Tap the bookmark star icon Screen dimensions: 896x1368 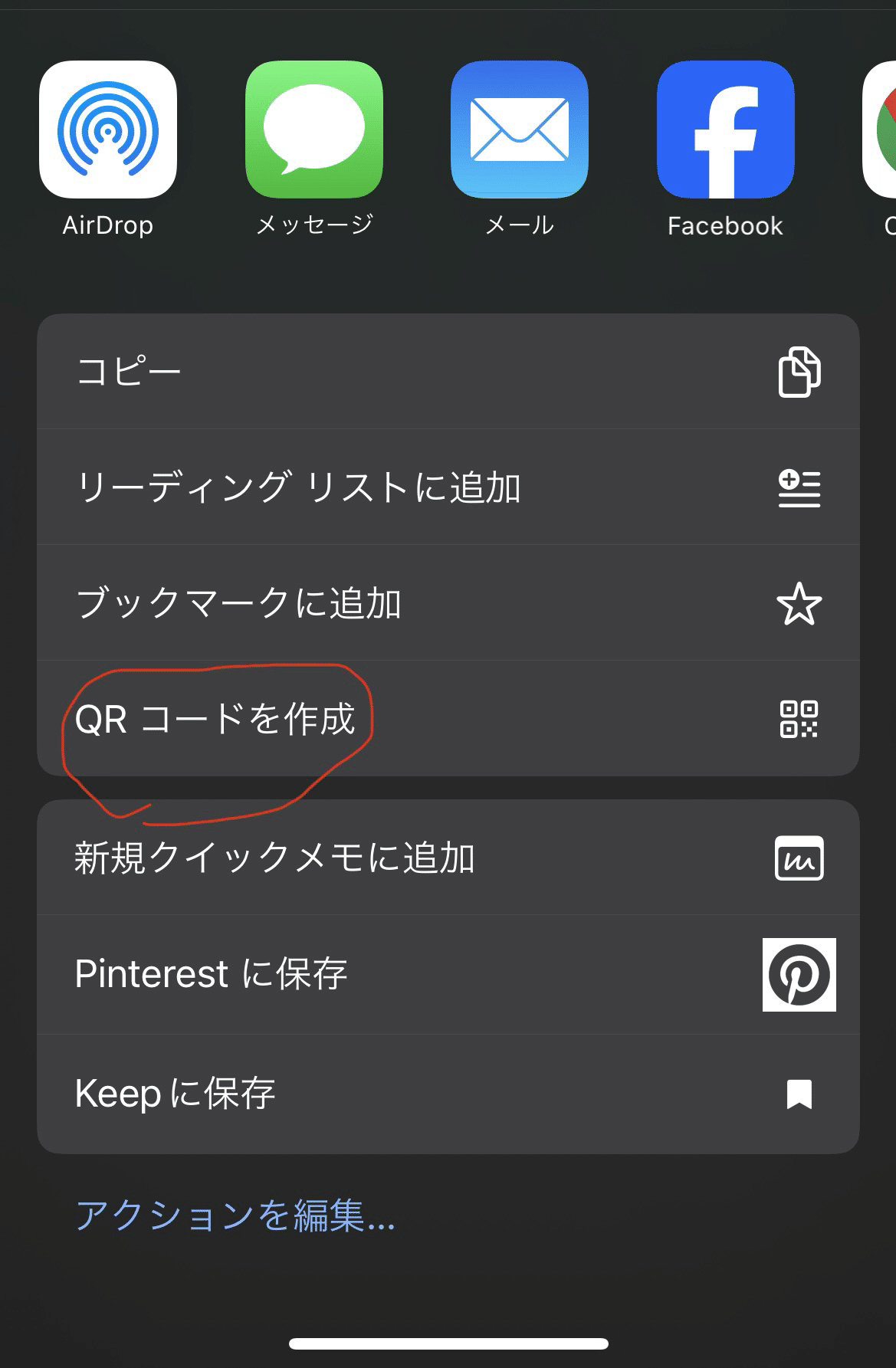799,604
